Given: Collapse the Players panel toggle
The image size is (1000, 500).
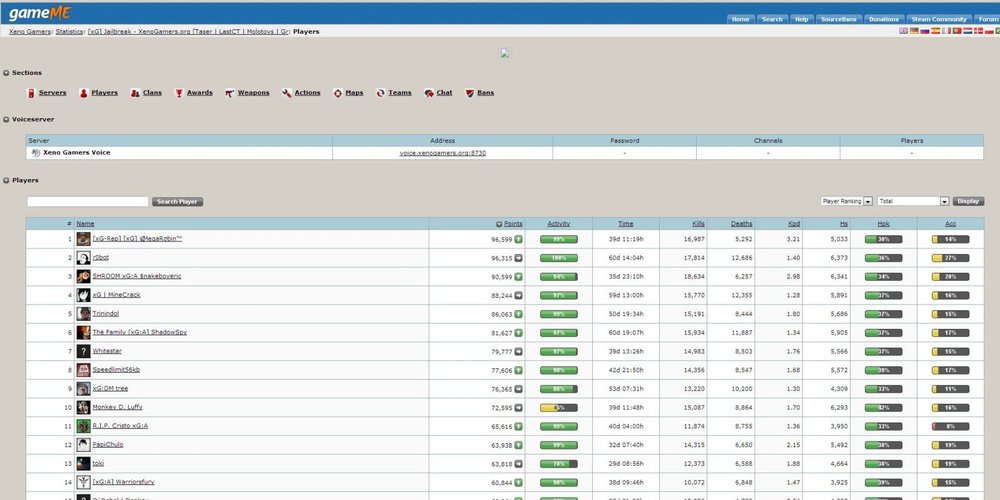Looking at the screenshot, I should pyautogui.click(x=6, y=180).
